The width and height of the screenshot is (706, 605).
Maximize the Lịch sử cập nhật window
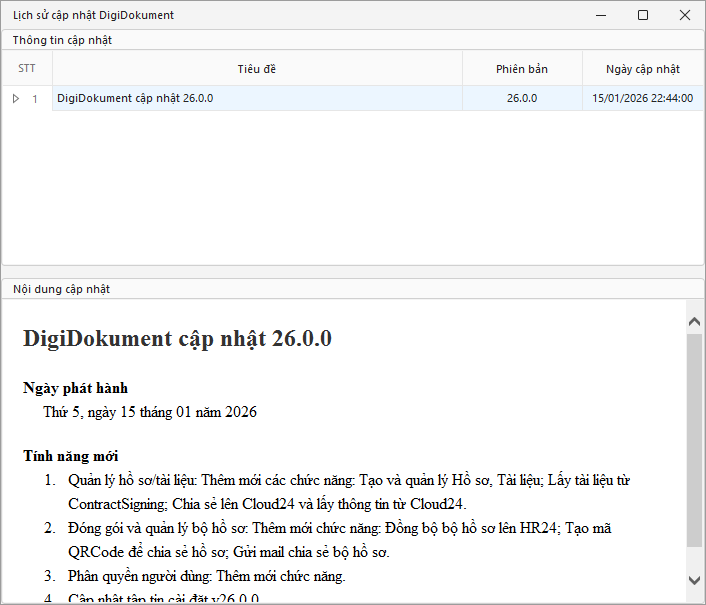pyautogui.click(x=643, y=15)
